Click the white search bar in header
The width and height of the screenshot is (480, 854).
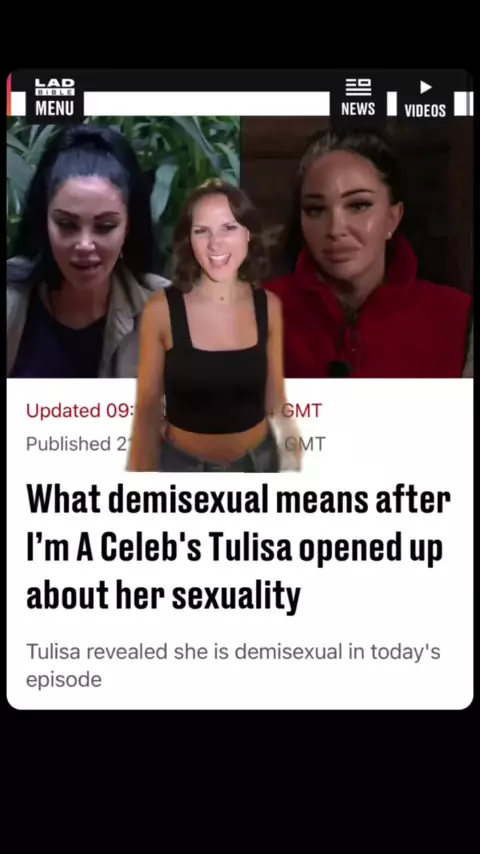[206, 103]
